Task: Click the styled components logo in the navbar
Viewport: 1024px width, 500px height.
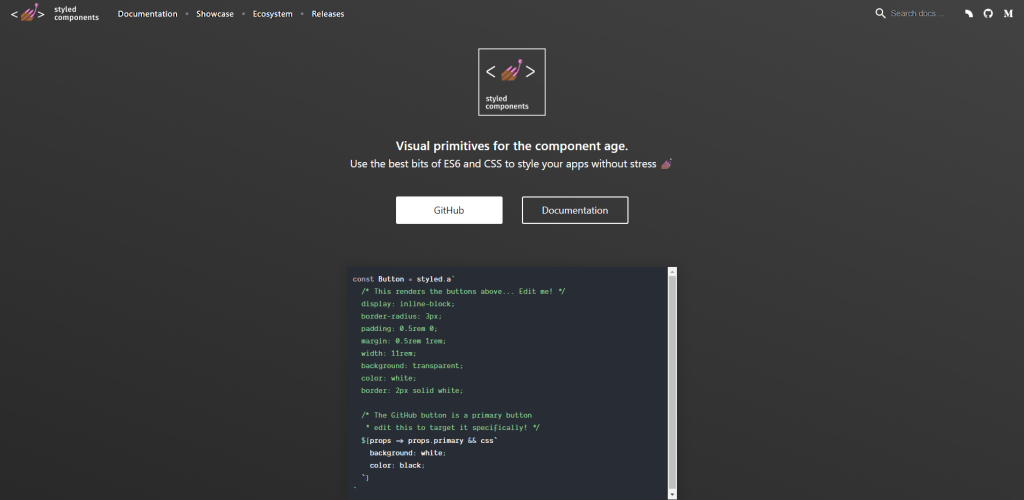Action: click(x=55, y=13)
